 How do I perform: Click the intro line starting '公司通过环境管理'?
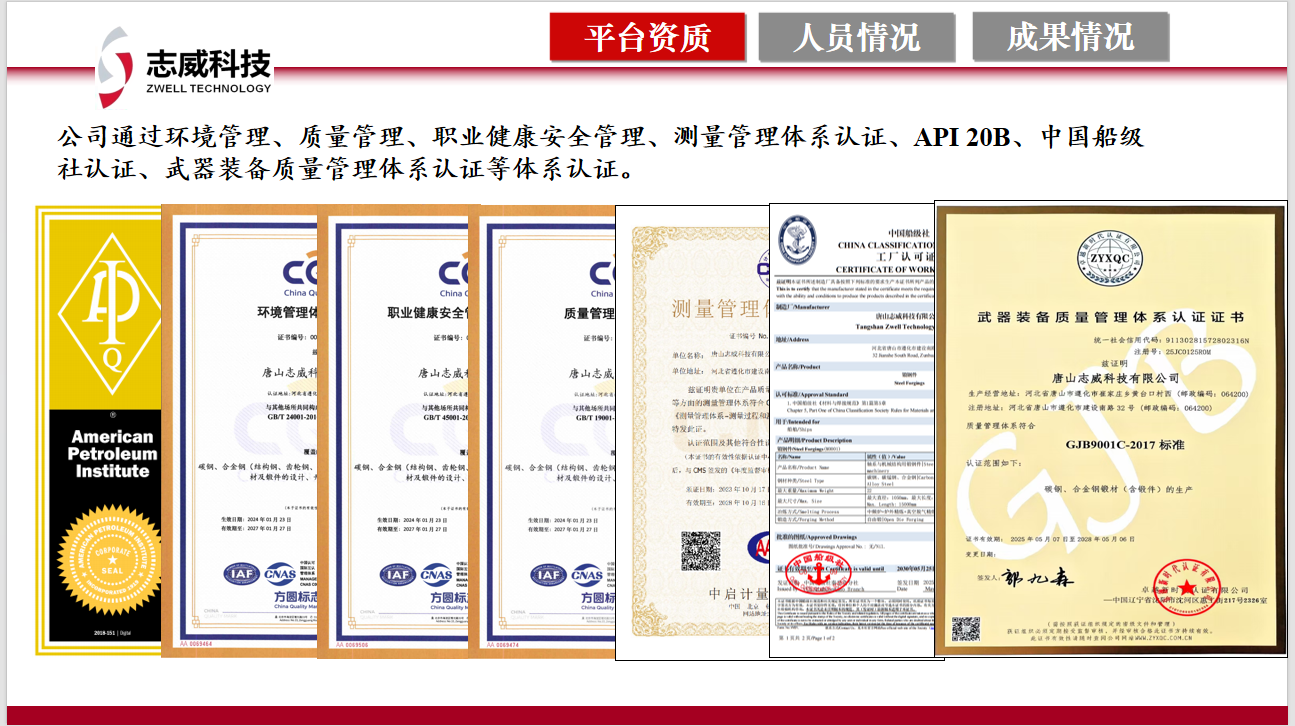(x=601, y=137)
